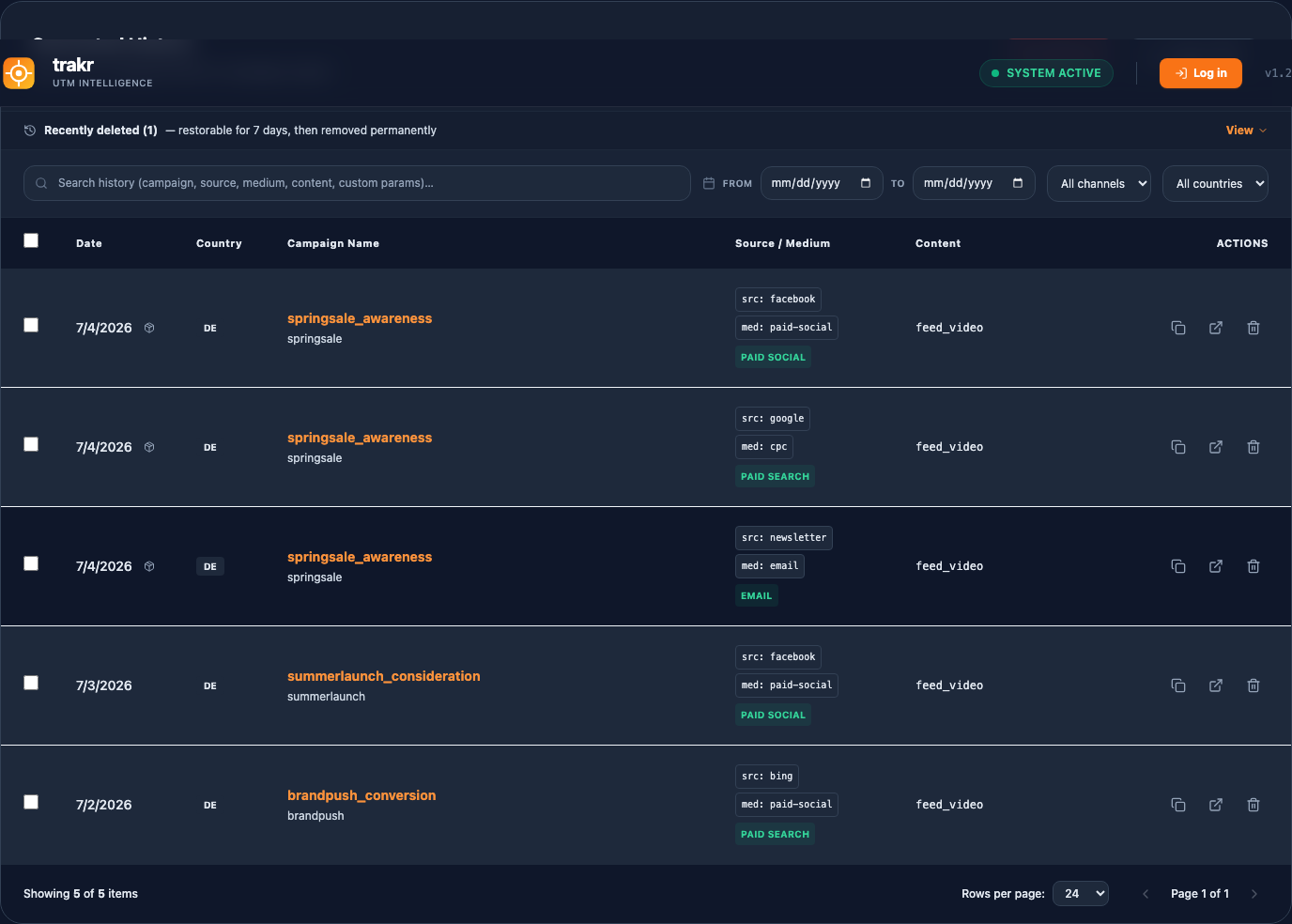Image resolution: width=1292 pixels, height=924 pixels.
Task: Open summerlaunch_consideration link externally
Action: (1216, 685)
